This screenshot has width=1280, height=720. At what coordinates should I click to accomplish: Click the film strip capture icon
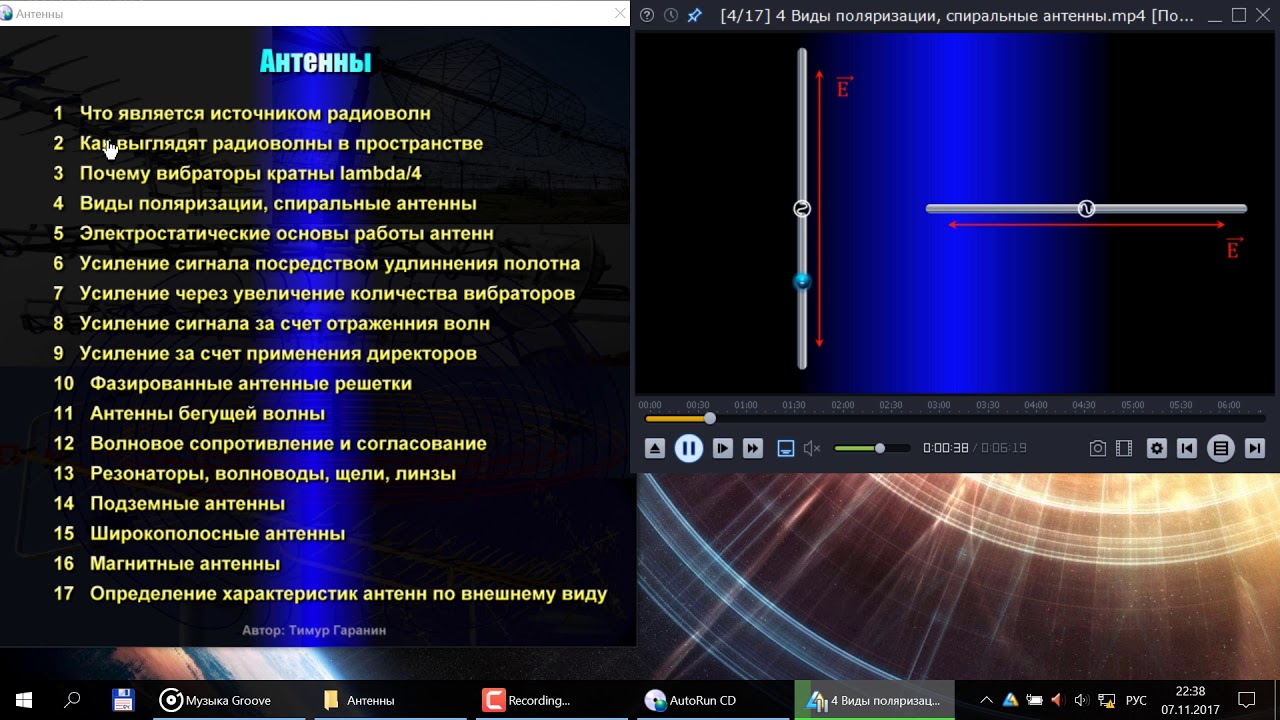point(1124,449)
